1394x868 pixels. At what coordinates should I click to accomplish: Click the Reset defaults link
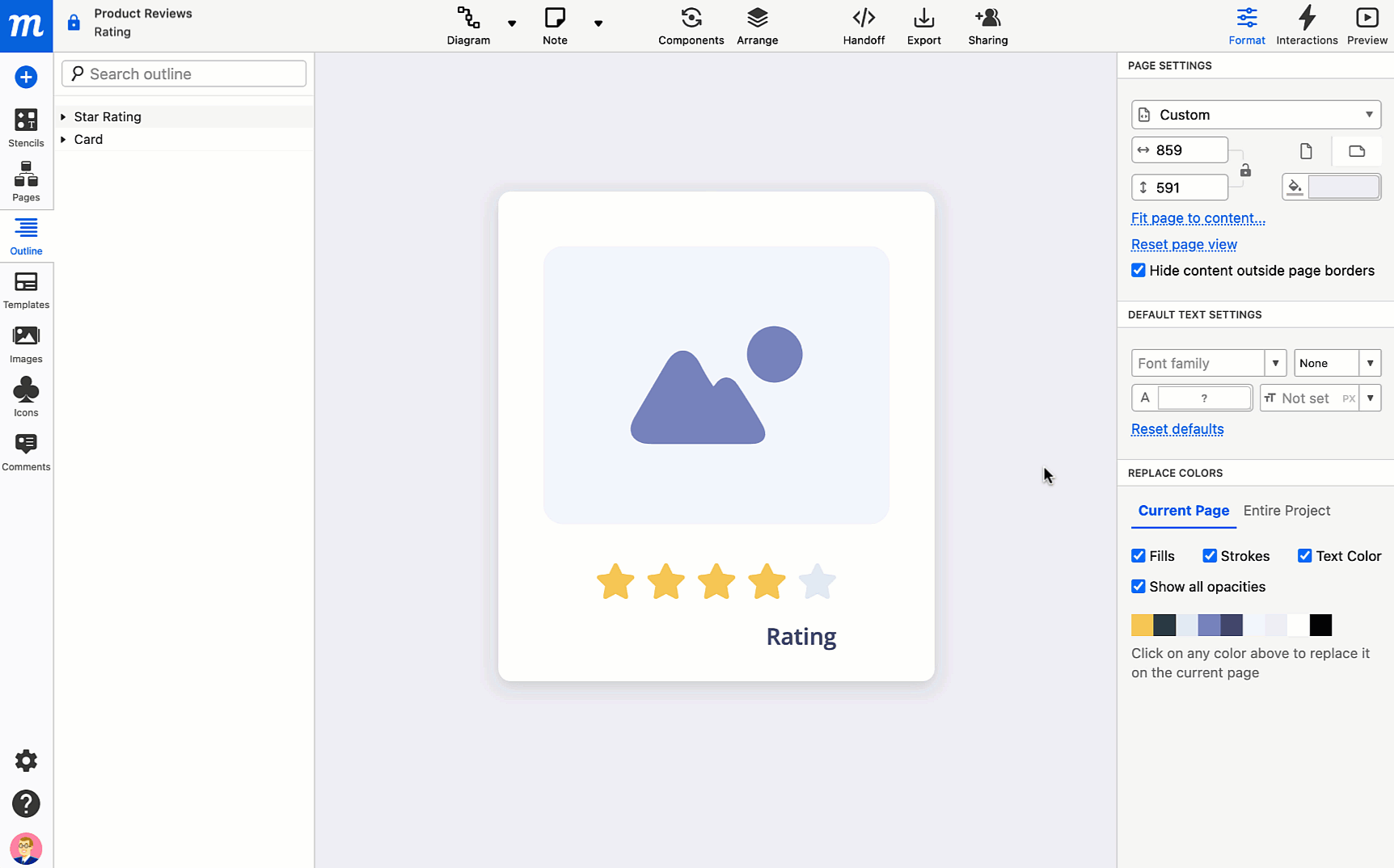1176,429
